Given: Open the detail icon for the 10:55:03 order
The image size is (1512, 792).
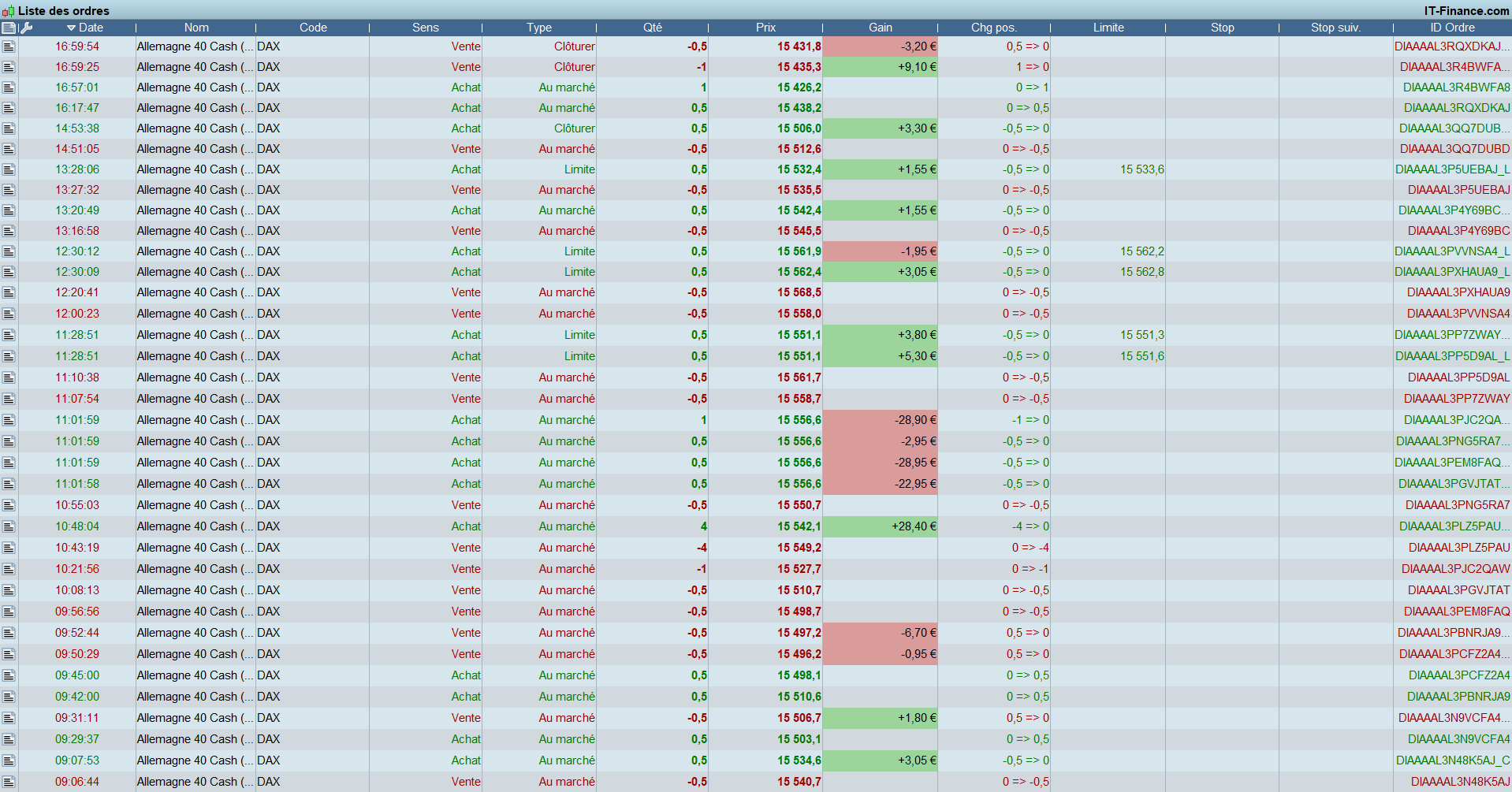Looking at the screenshot, I should [9, 505].
